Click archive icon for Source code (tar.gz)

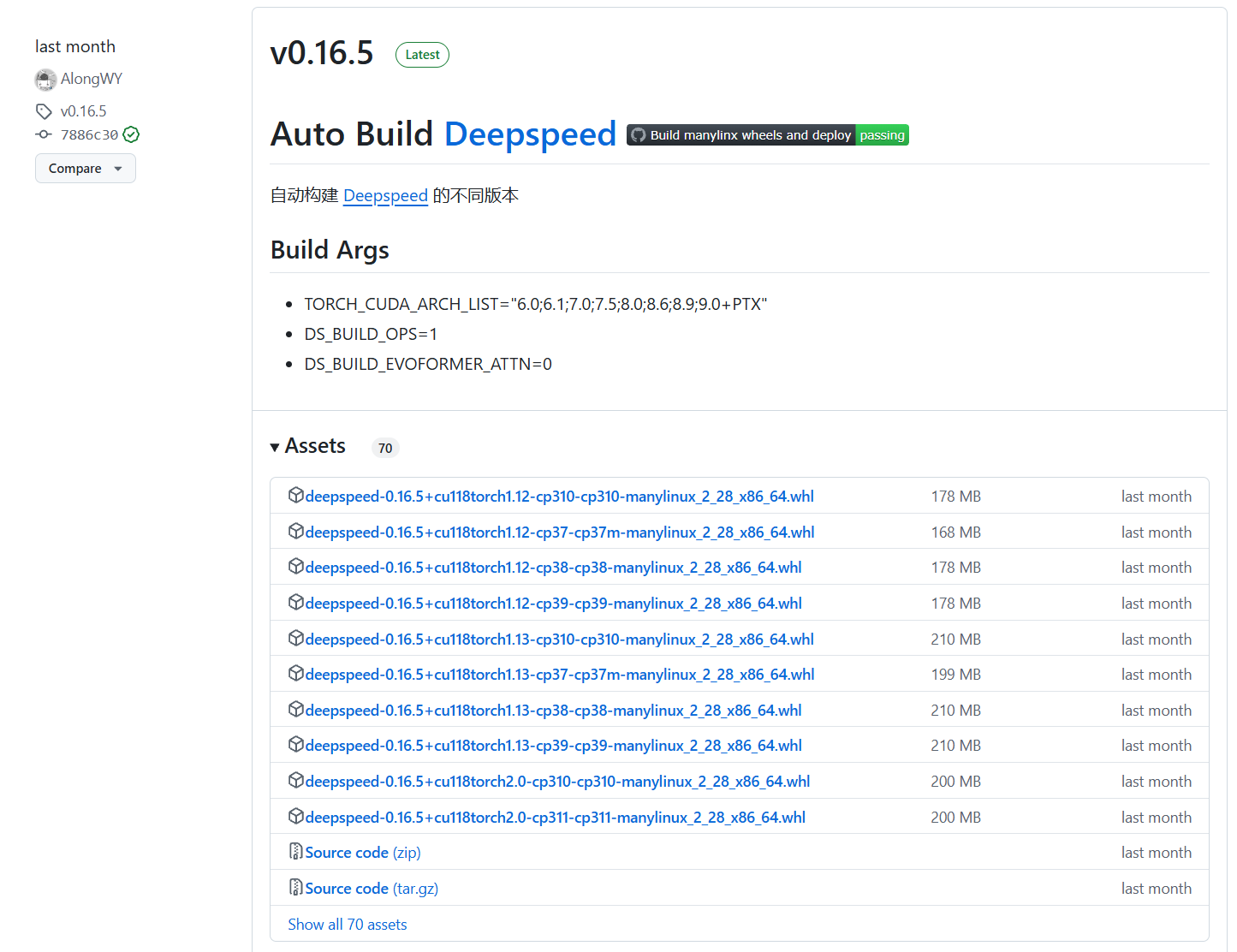[x=296, y=887]
